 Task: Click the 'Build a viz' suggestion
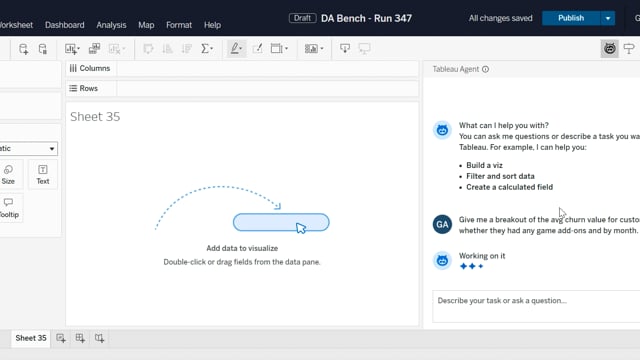tap(484, 165)
